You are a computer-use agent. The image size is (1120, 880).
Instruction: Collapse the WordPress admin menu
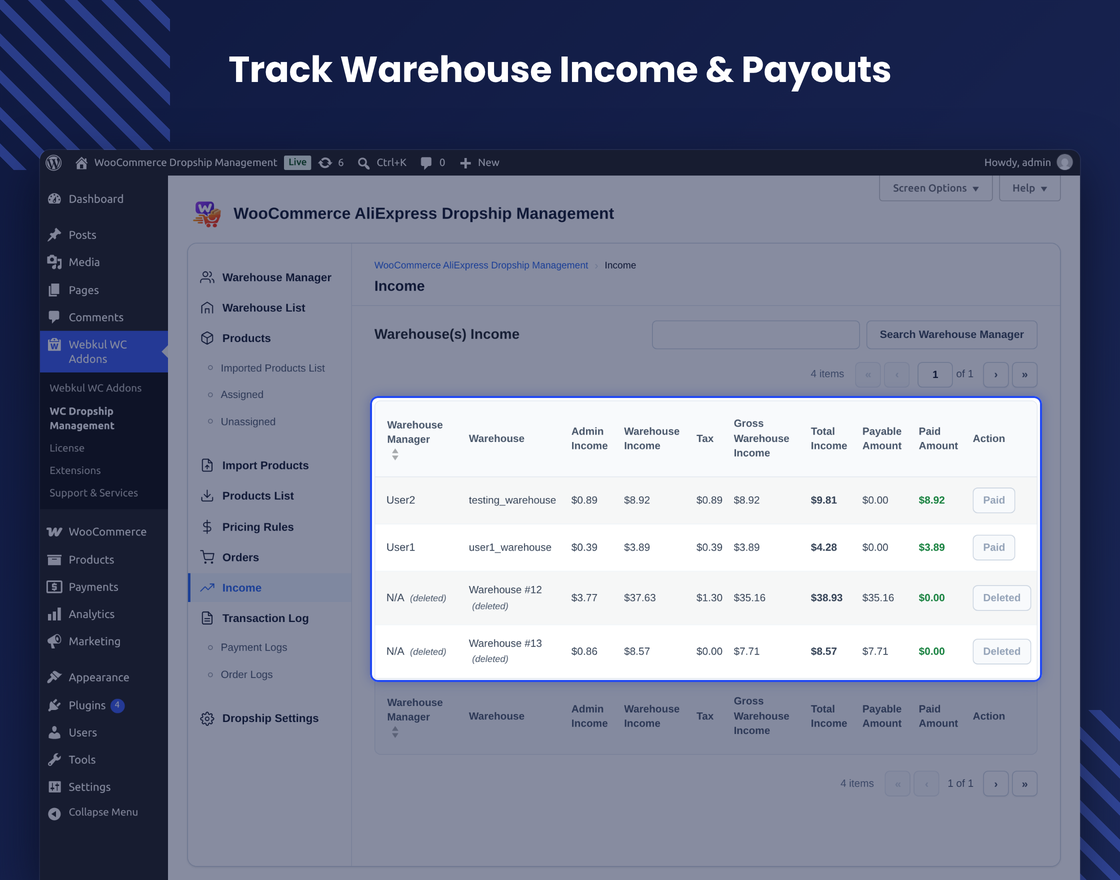104,812
